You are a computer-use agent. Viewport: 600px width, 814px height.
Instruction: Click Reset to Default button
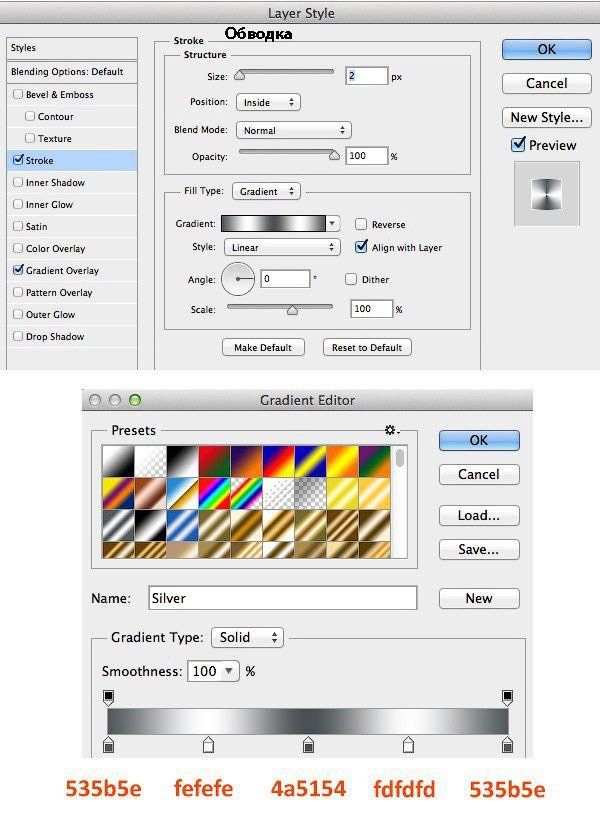click(367, 347)
